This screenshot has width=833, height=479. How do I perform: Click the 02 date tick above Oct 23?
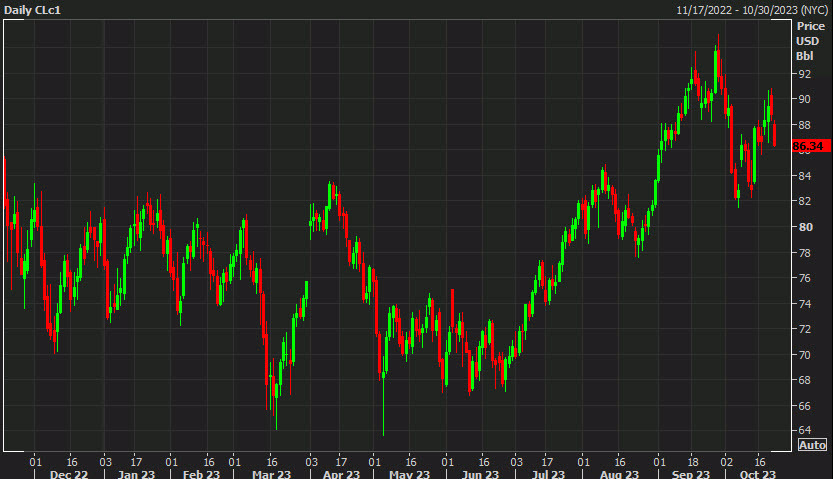pyautogui.click(x=726, y=461)
